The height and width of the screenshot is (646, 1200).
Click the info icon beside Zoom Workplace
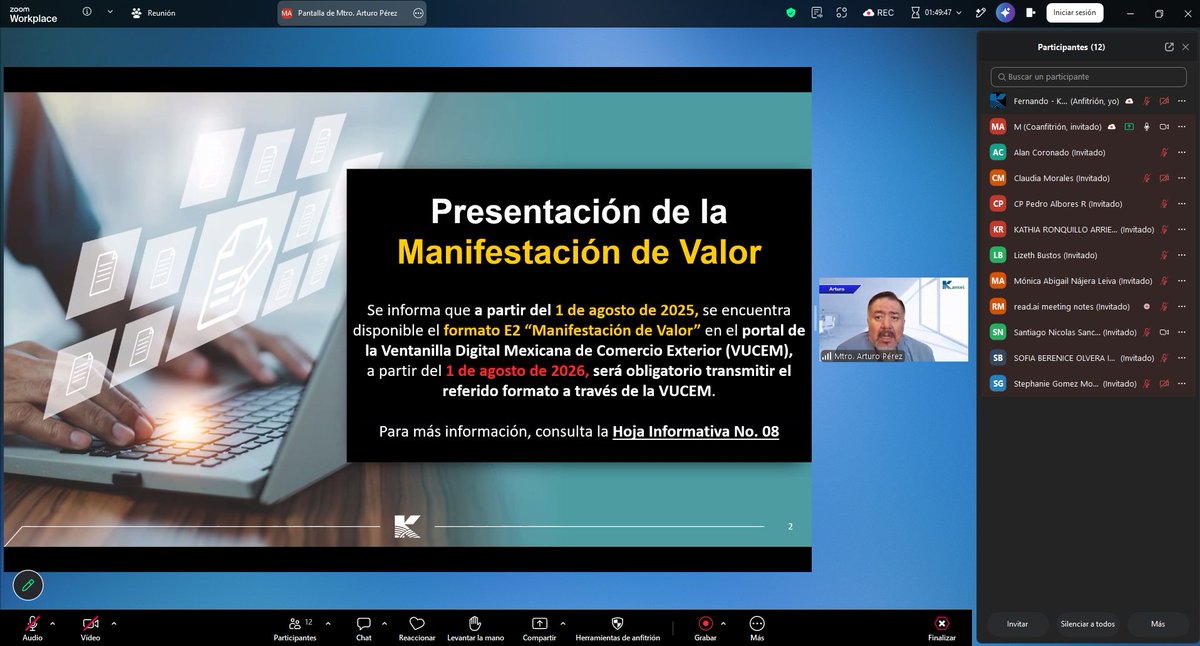coord(88,13)
